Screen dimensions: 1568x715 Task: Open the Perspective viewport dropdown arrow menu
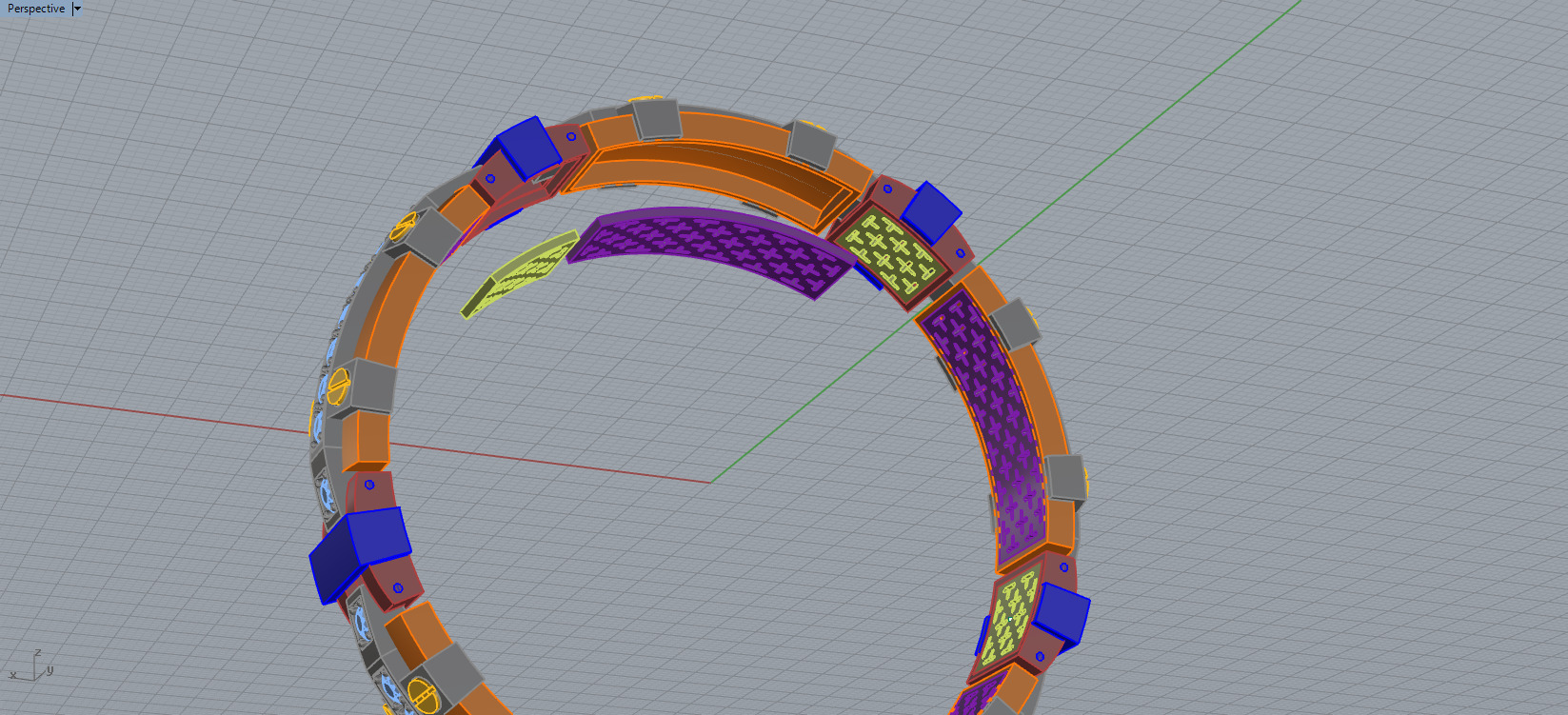tap(77, 9)
